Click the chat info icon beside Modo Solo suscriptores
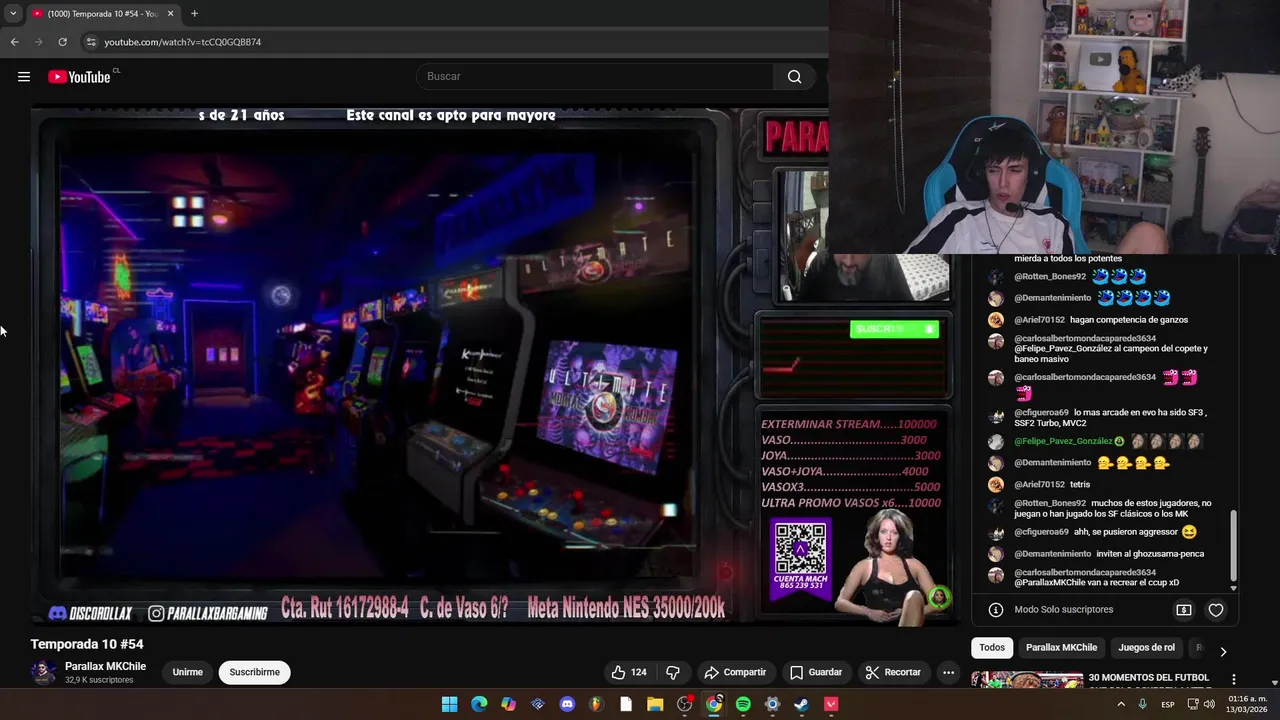 point(995,610)
